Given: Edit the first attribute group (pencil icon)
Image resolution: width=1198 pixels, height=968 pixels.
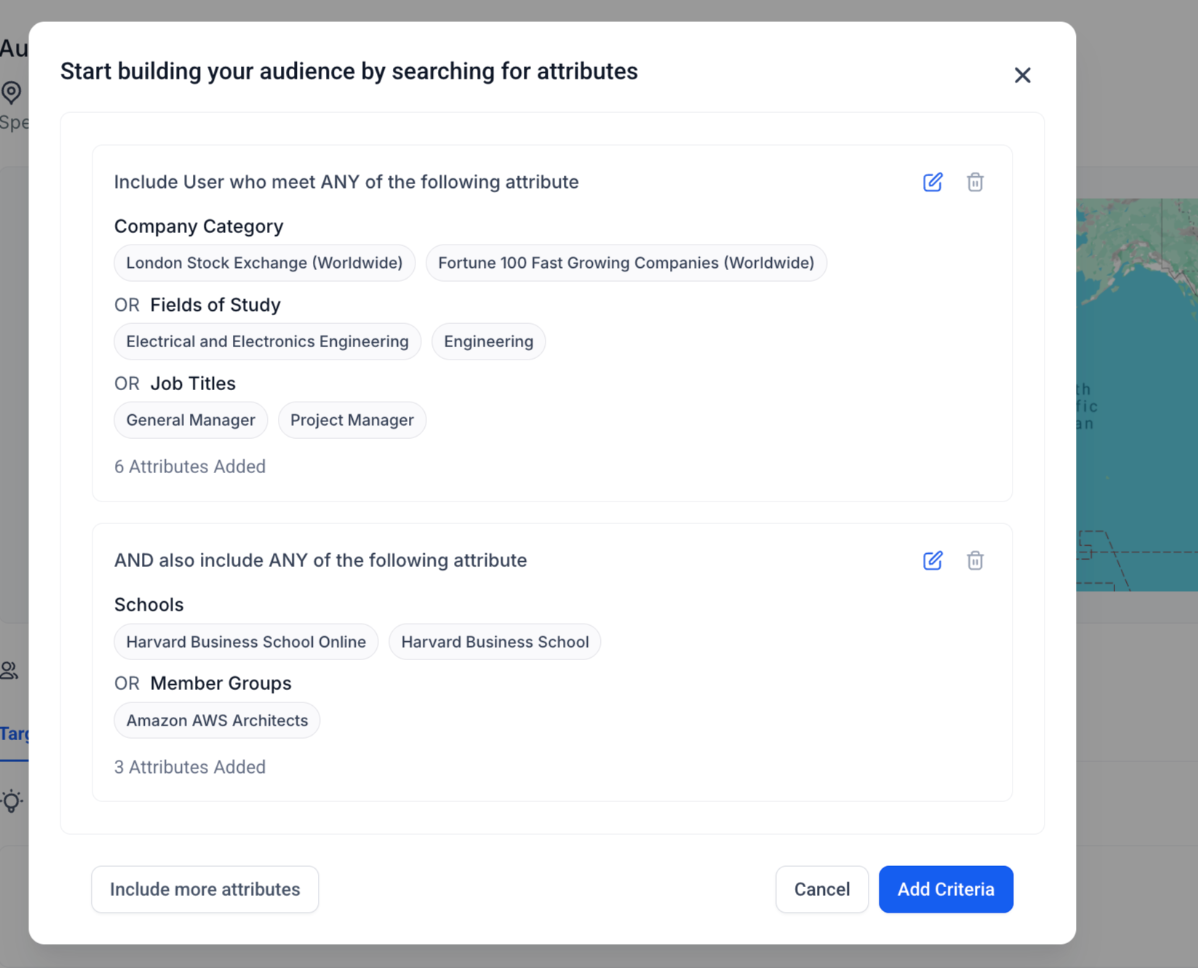Looking at the screenshot, I should (x=932, y=182).
